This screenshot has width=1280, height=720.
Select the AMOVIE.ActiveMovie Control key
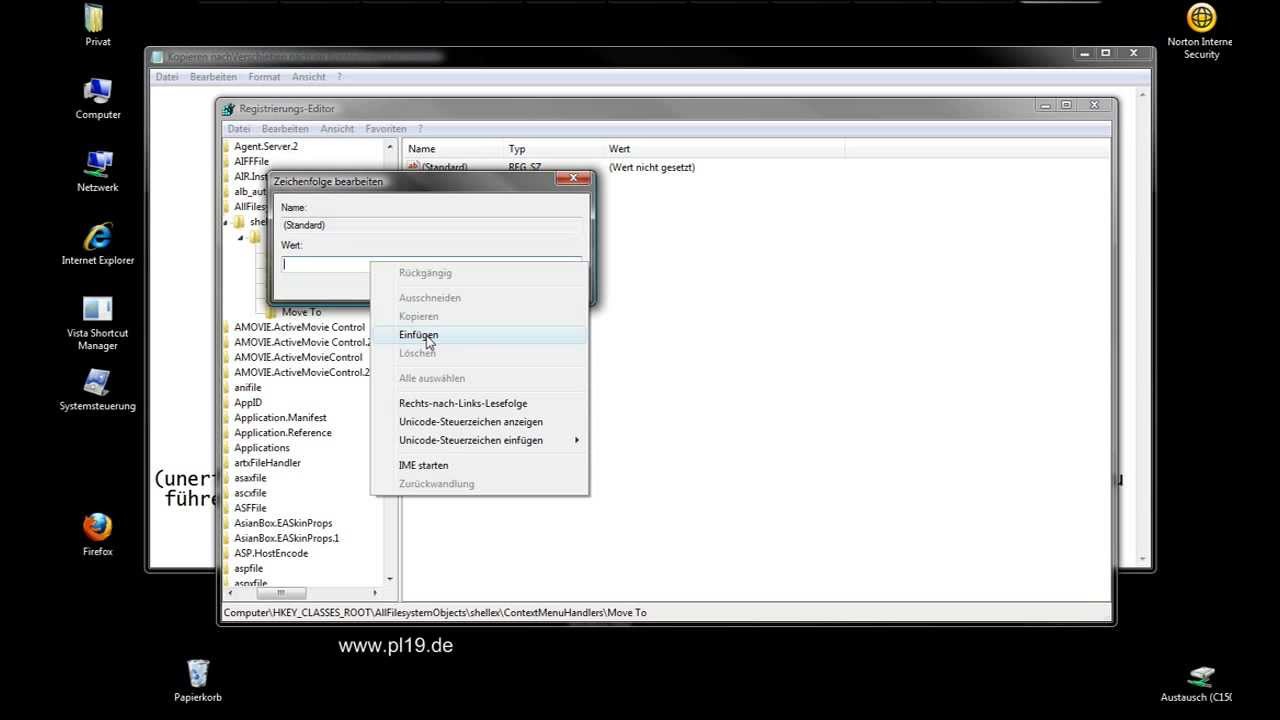(299, 327)
